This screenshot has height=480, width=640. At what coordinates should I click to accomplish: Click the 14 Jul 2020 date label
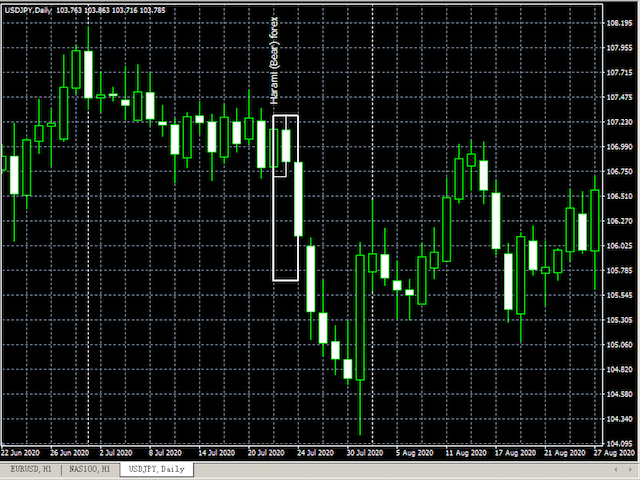[x=217, y=453]
